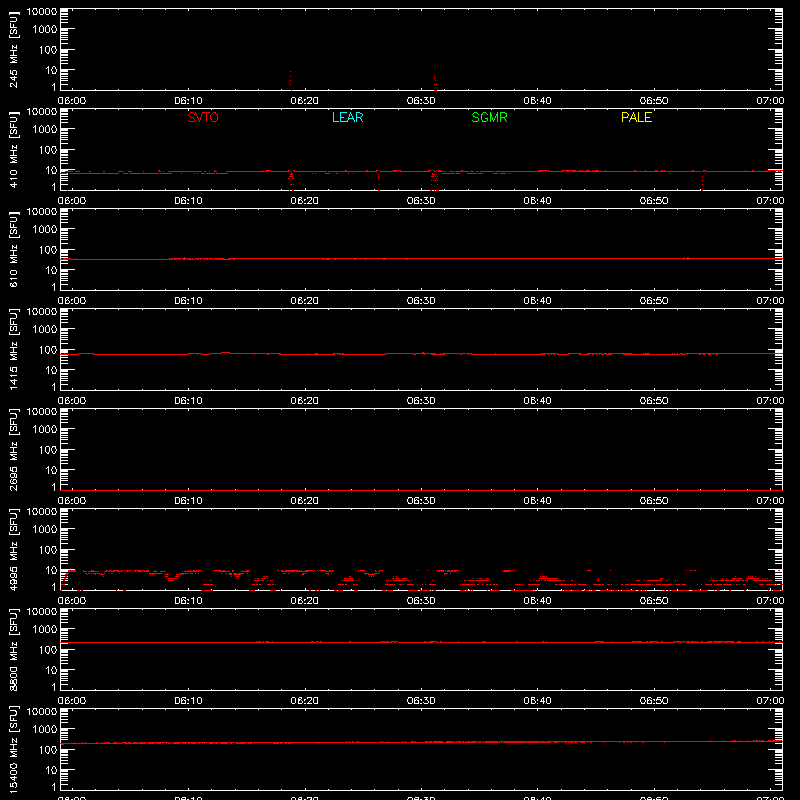
Task: Click the 100 tick label on 4995 MHz axis
Action: pyautogui.click(x=47, y=550)
